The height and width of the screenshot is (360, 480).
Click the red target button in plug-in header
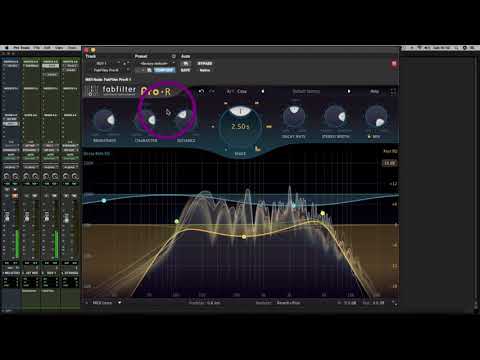coord(394,63)
